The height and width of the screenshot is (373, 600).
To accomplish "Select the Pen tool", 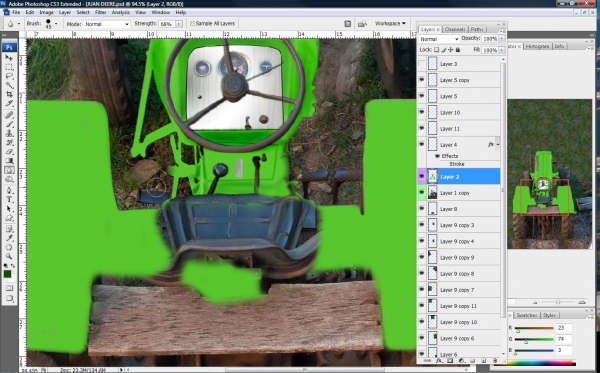I will click(9, 190).
